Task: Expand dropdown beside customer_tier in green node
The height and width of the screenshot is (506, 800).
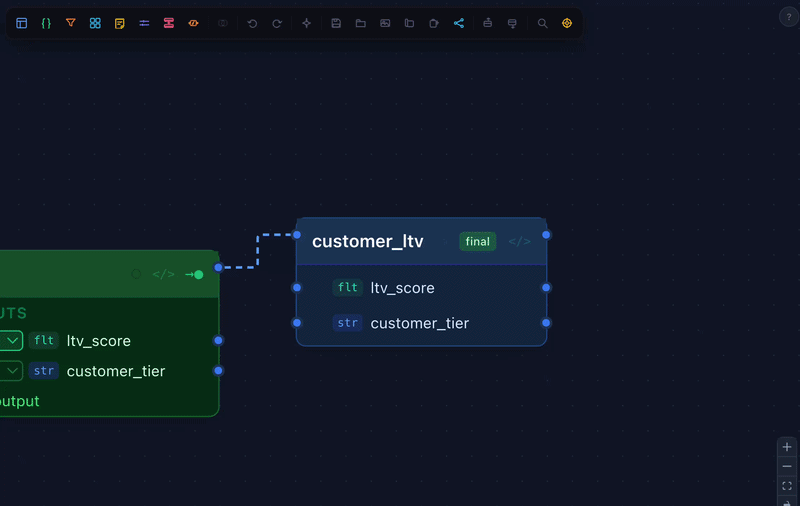Action: point(11,371)
